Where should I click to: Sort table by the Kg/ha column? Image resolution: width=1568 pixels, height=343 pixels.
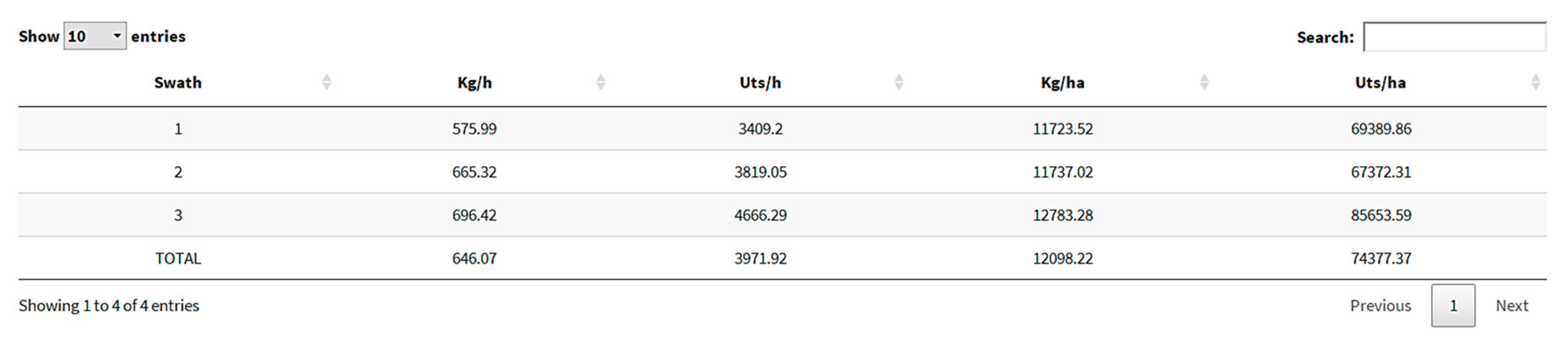tap(1063, 83)
